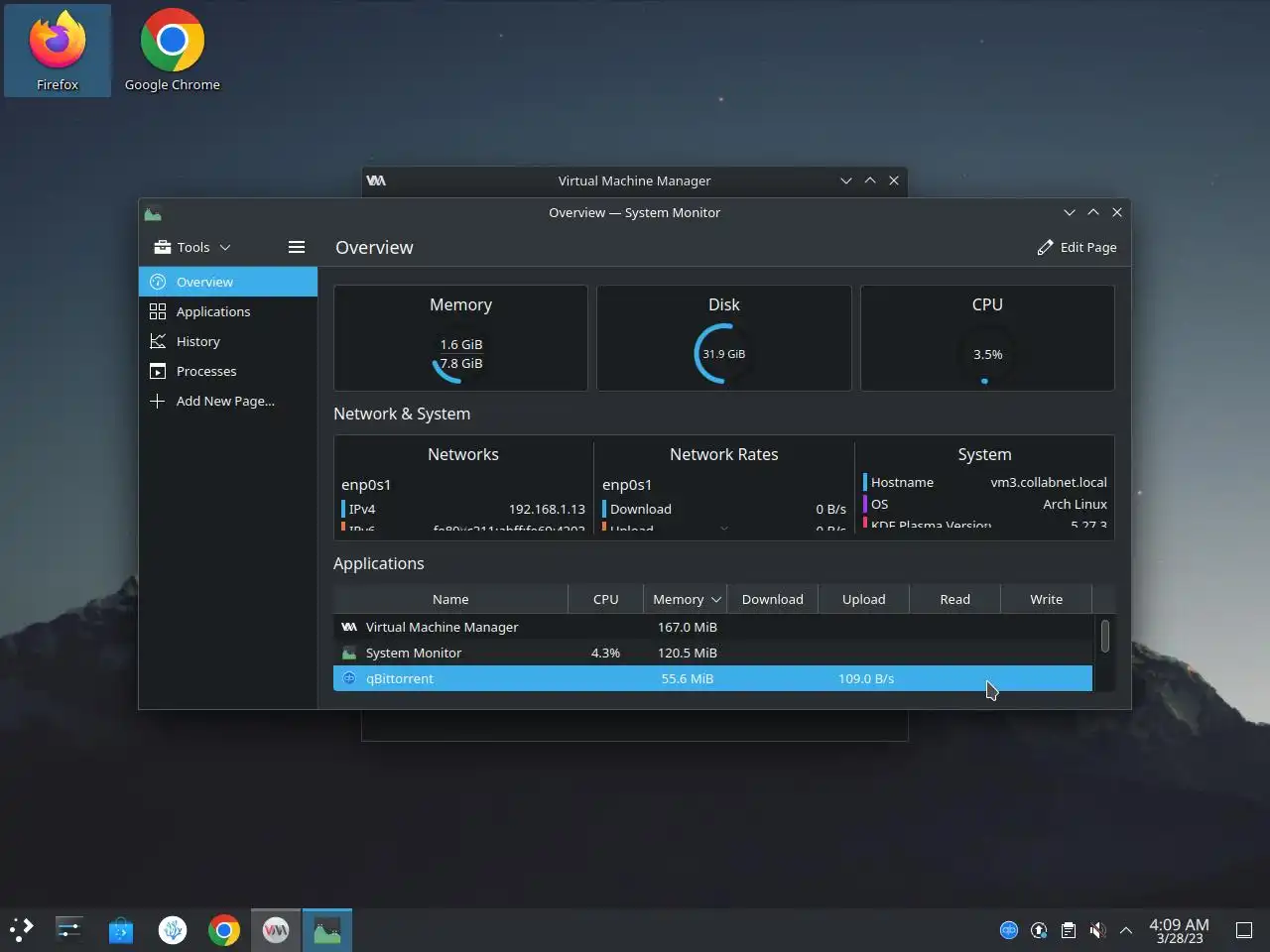Screen dimensions: 1270x952
Task: Click Download rate entry for enp0s1
Action: (723, 509)
